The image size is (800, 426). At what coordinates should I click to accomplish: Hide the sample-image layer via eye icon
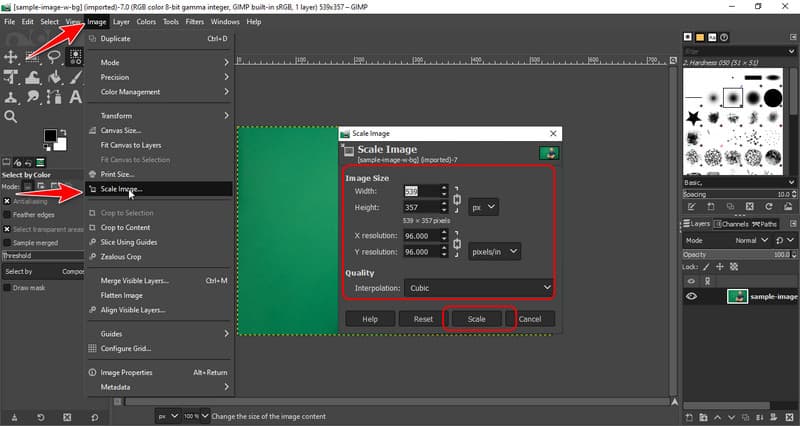(x=692, y=297)
